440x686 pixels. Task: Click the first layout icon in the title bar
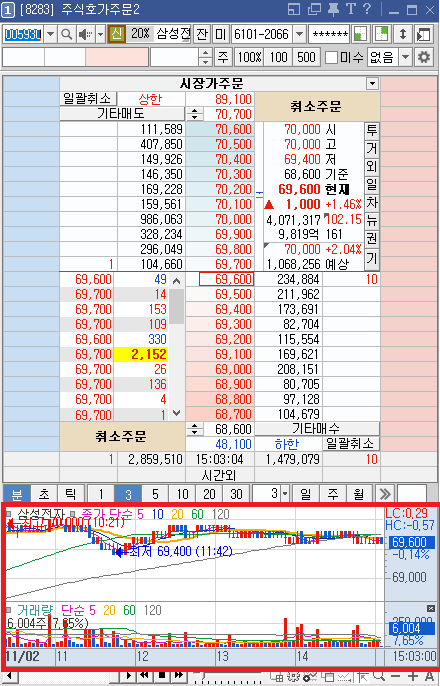click(x=295, y=10)
